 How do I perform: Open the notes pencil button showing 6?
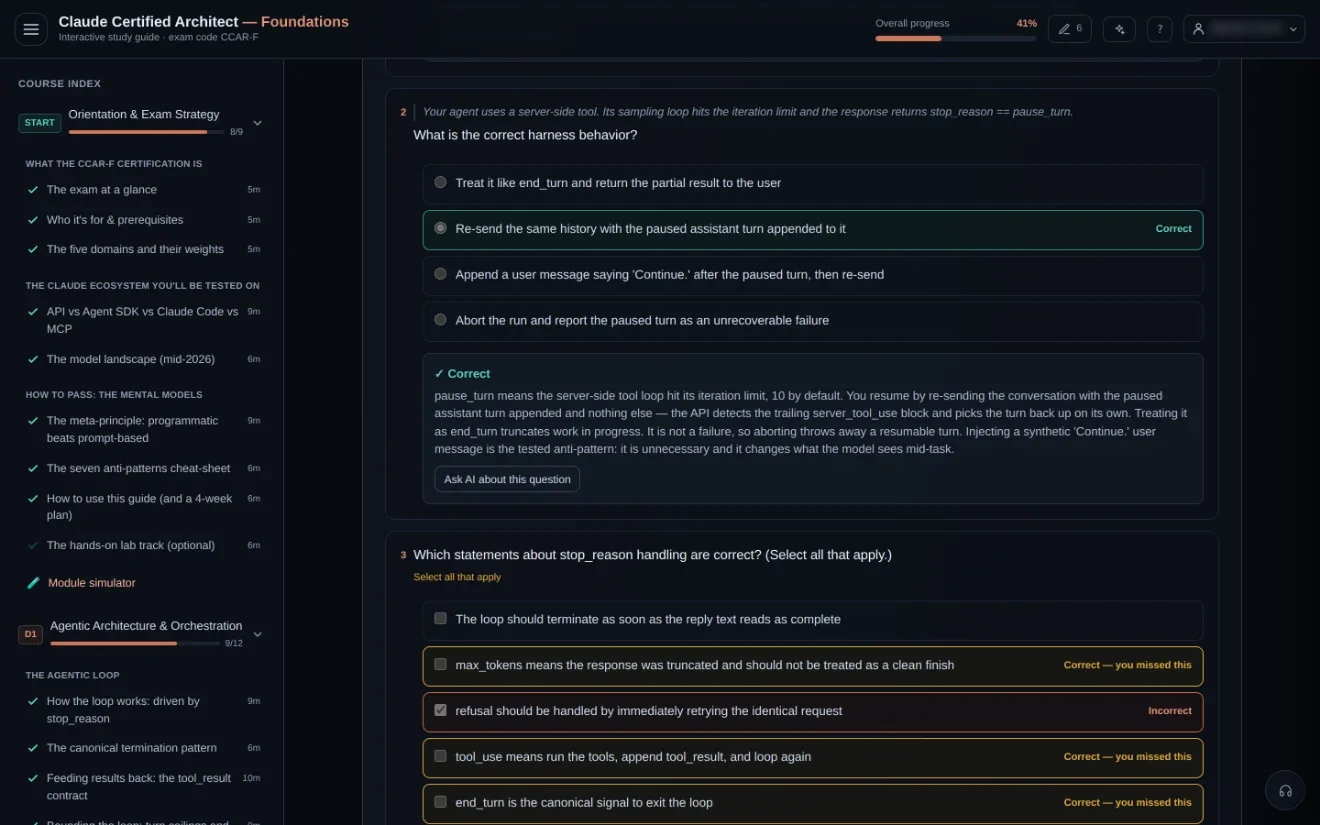1069,29
